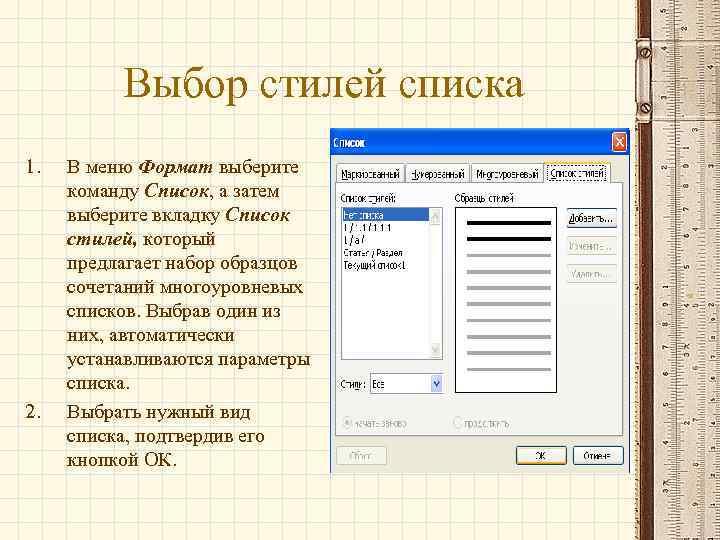Screen dimensions: 720x540
Task: Close the Список dialog with the X
Action: [x=619, y=142]
